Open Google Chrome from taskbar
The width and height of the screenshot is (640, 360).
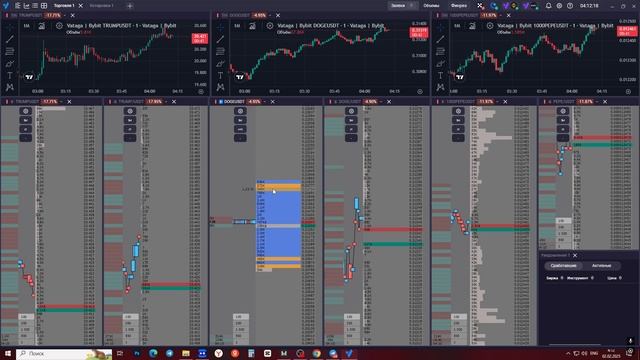coord(317,353)
